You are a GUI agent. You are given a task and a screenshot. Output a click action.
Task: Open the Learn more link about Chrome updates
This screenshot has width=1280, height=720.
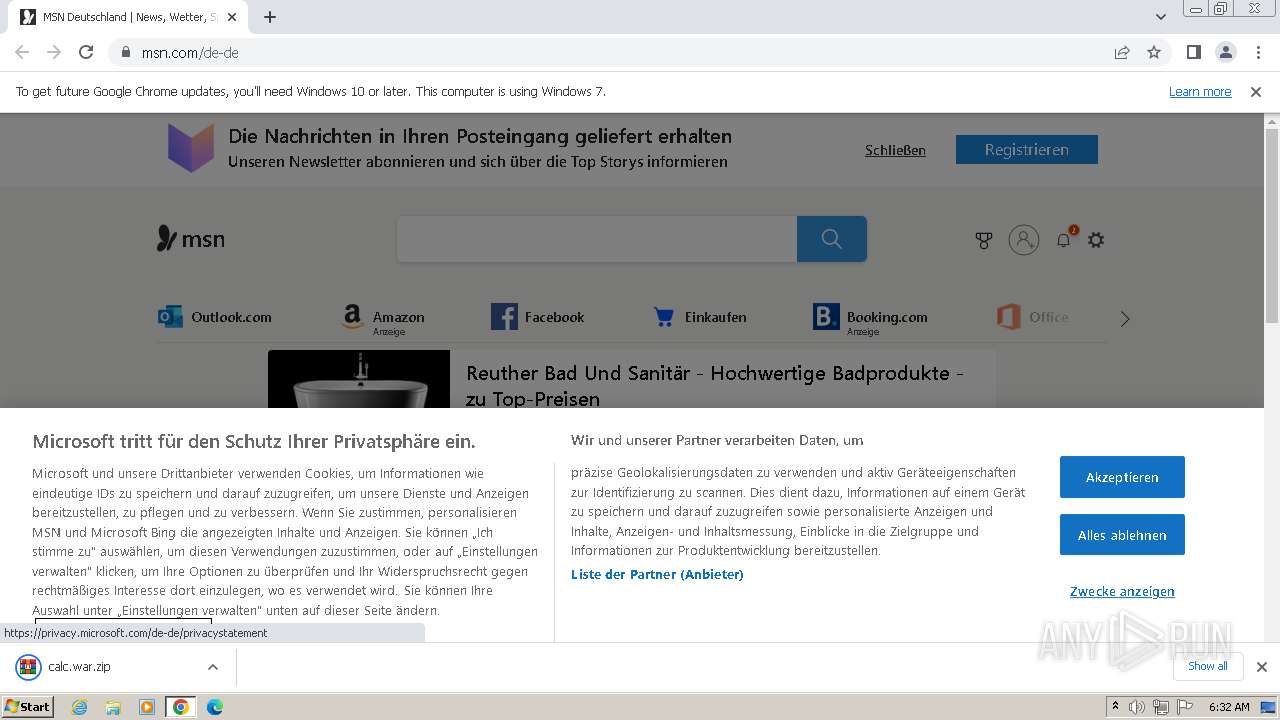pos(1200,91)
